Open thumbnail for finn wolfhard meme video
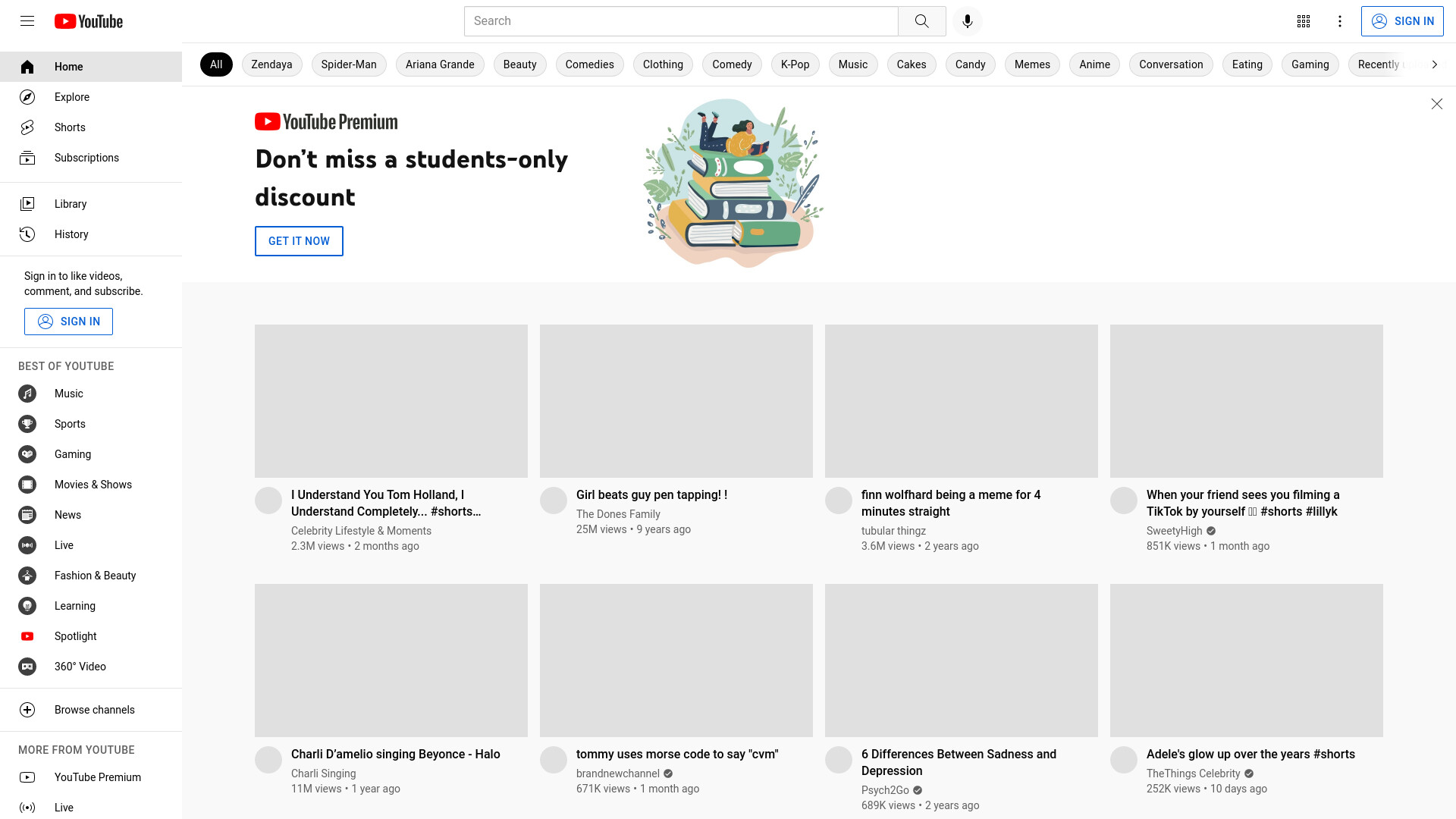This screenshot has height=819, width=1456. [962, 401]
